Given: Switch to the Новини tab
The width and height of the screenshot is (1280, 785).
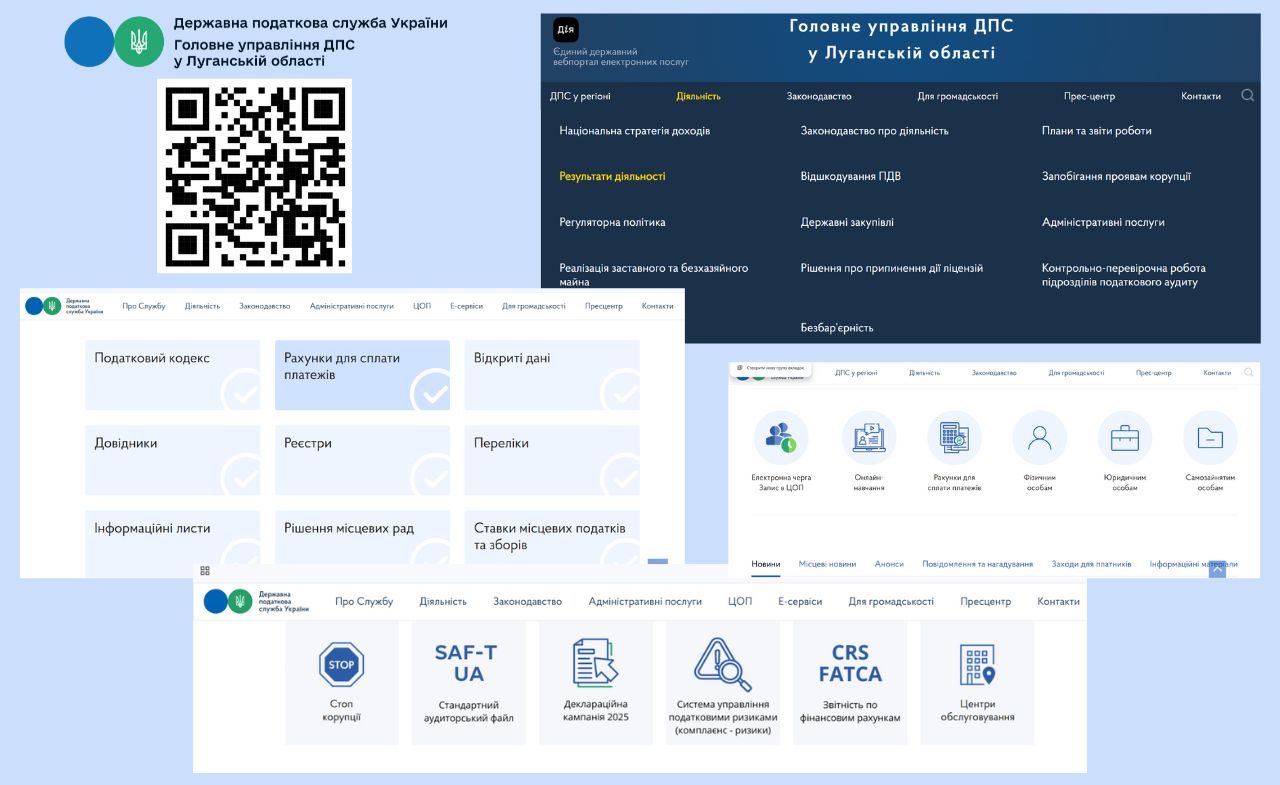Looking at the screenshot, I should pyautogui.click(x=766, y=564).
